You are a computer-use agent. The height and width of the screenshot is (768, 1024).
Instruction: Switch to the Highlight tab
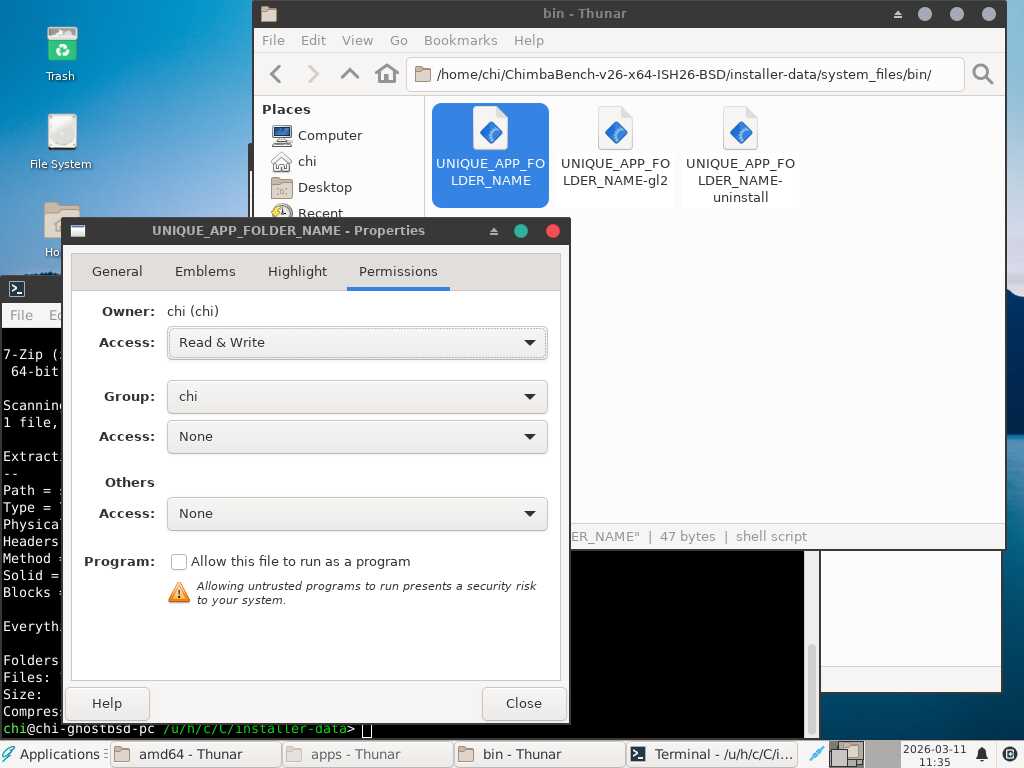tap(297, 272)
